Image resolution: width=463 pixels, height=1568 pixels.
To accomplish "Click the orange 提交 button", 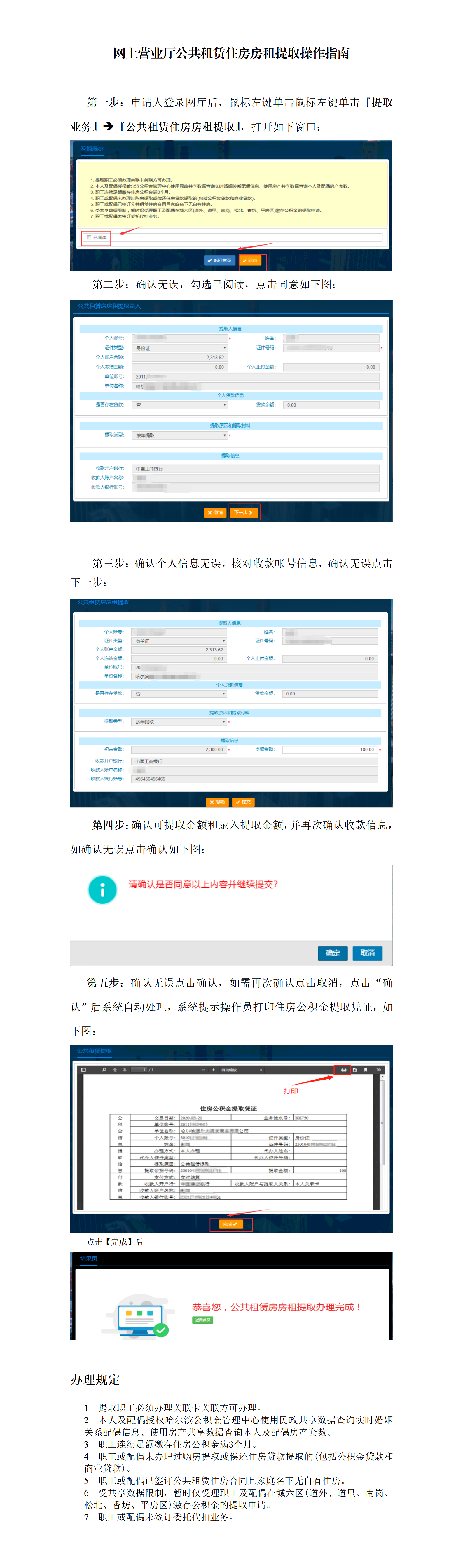I will click(x=243, y=802).
